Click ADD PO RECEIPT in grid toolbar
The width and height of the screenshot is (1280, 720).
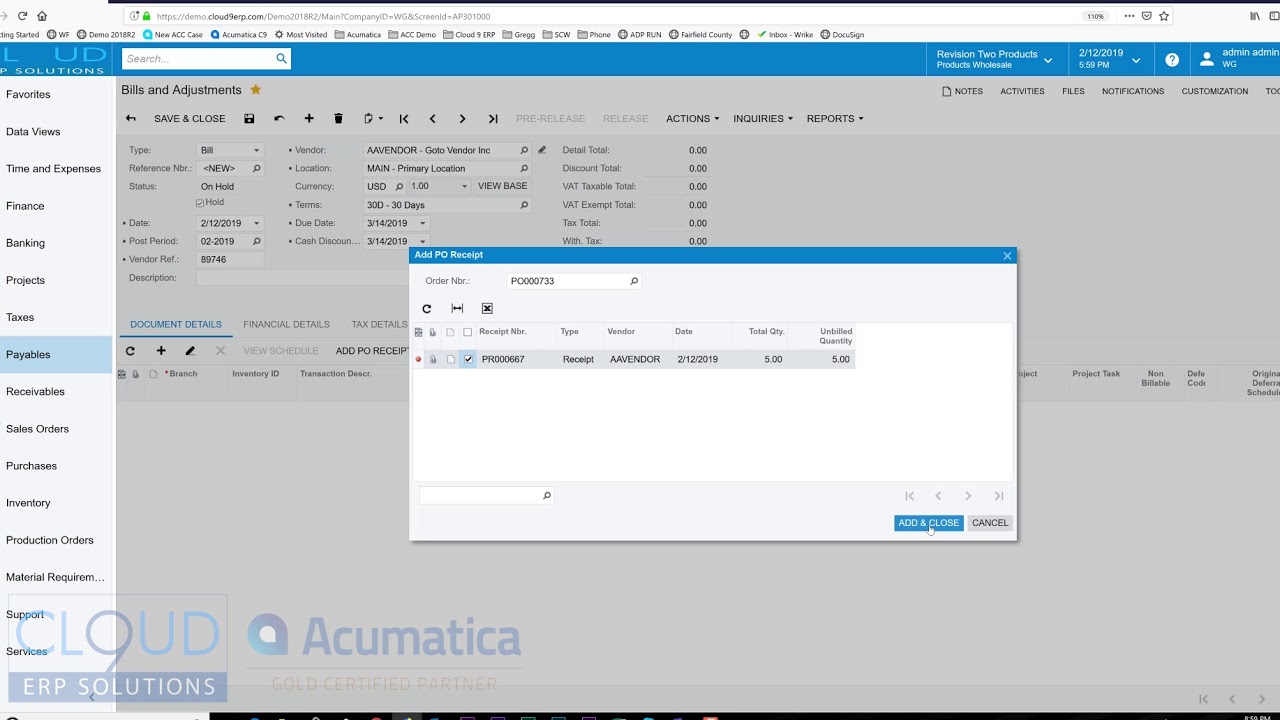point(372,351)
